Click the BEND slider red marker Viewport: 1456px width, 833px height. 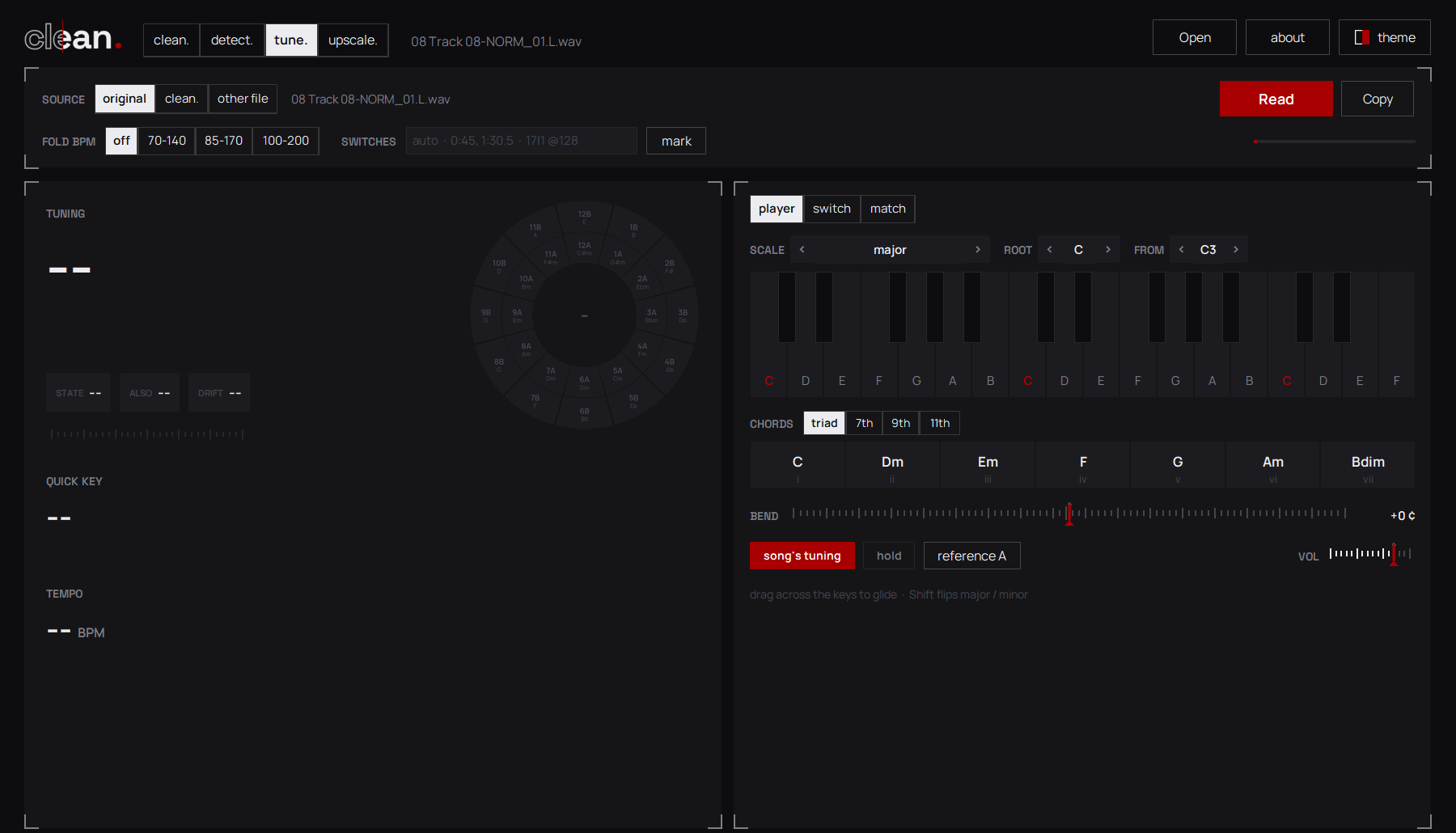(1069, 514)
